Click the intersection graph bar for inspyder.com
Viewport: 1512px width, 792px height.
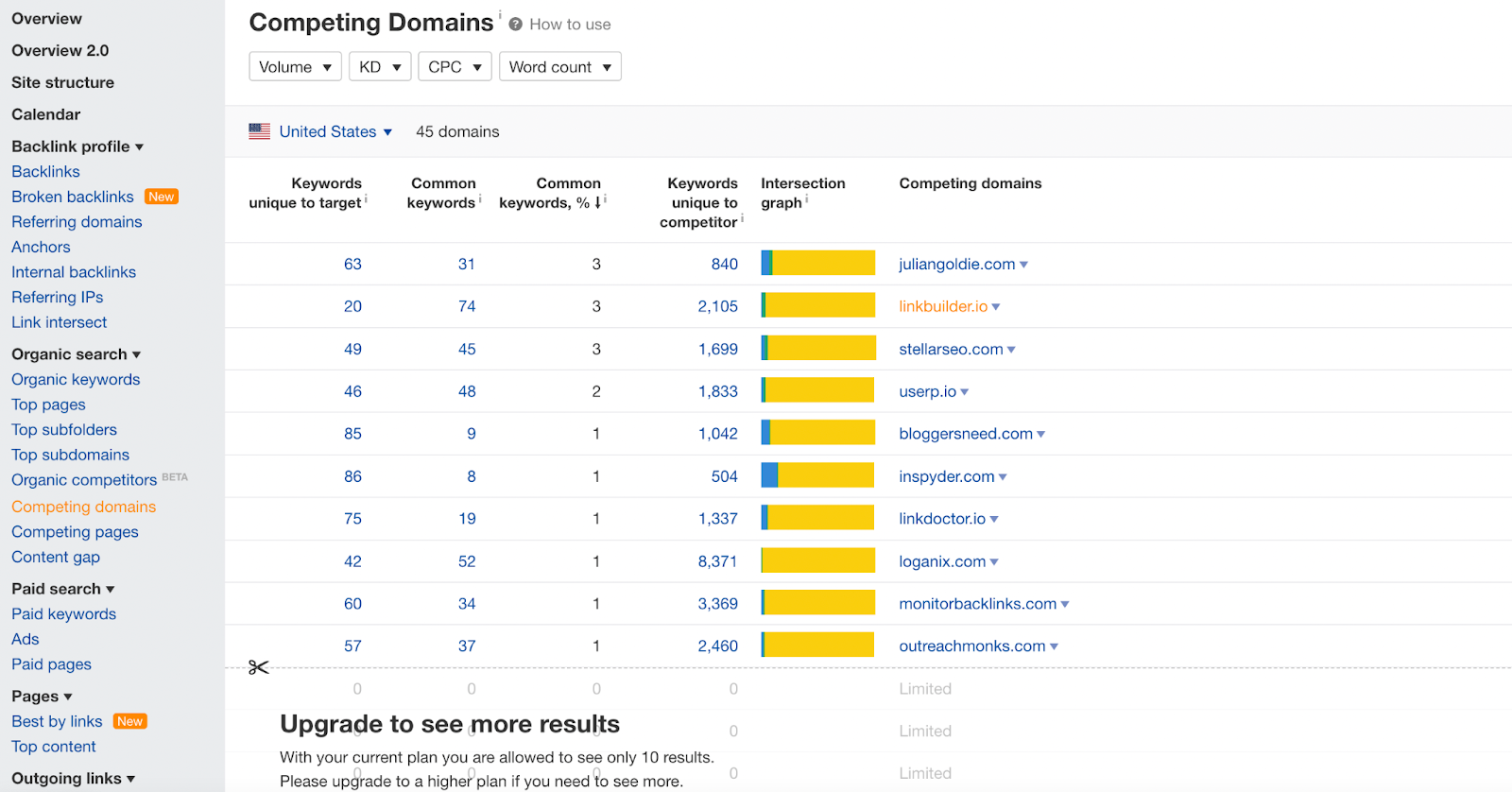point(818,475)
